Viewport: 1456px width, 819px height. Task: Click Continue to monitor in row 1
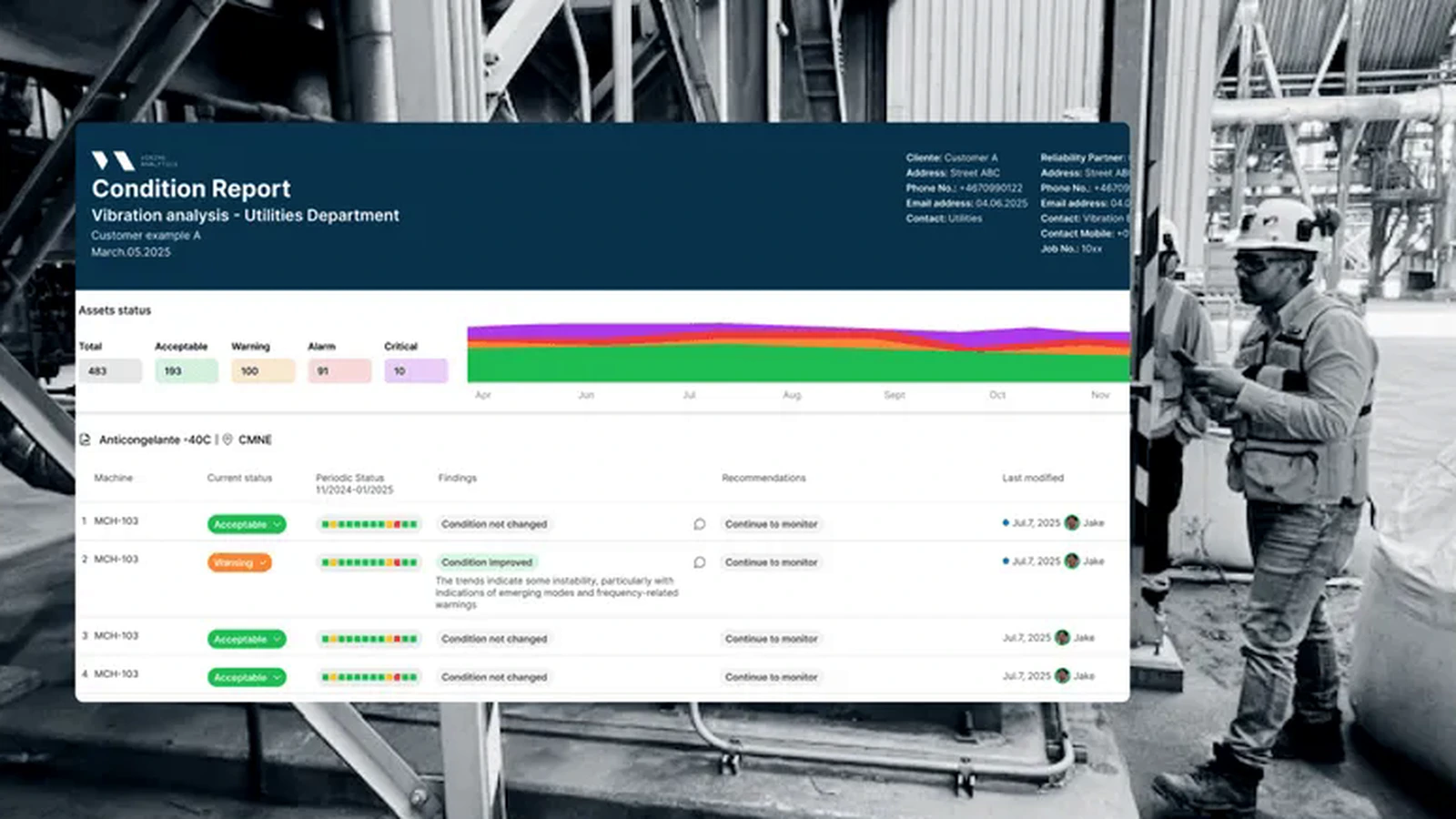tap(772, 524)
